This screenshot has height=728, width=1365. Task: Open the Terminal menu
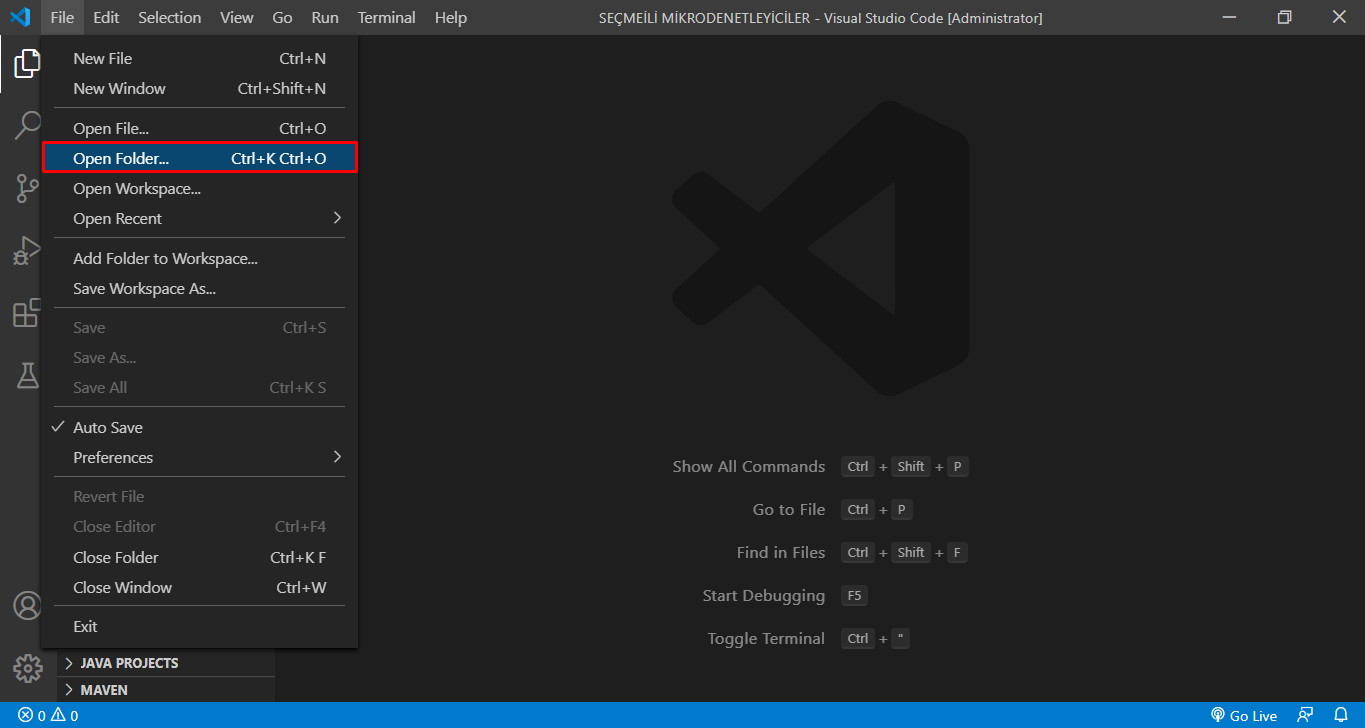point(385,18)
